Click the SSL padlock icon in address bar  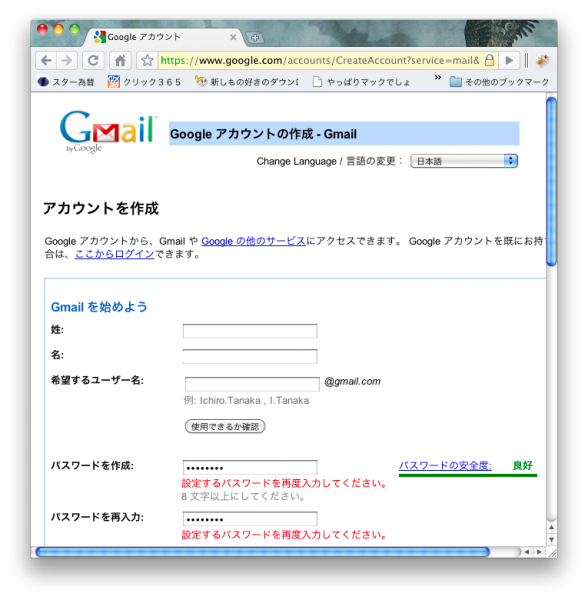coord(490,60)
